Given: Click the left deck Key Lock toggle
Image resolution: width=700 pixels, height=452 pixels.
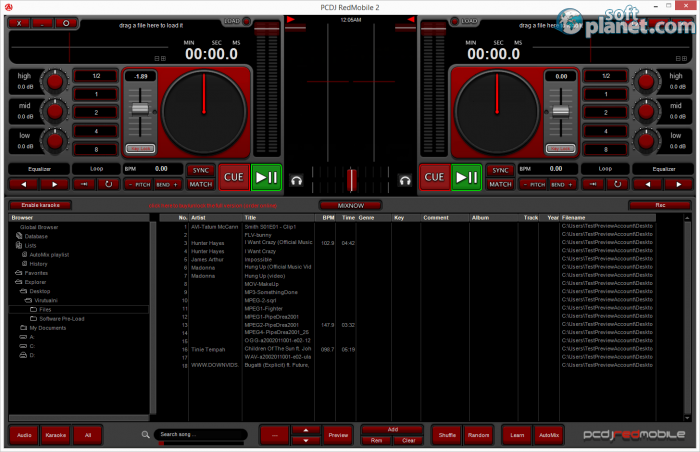Looking at the screenshot, I should [140, 149].
